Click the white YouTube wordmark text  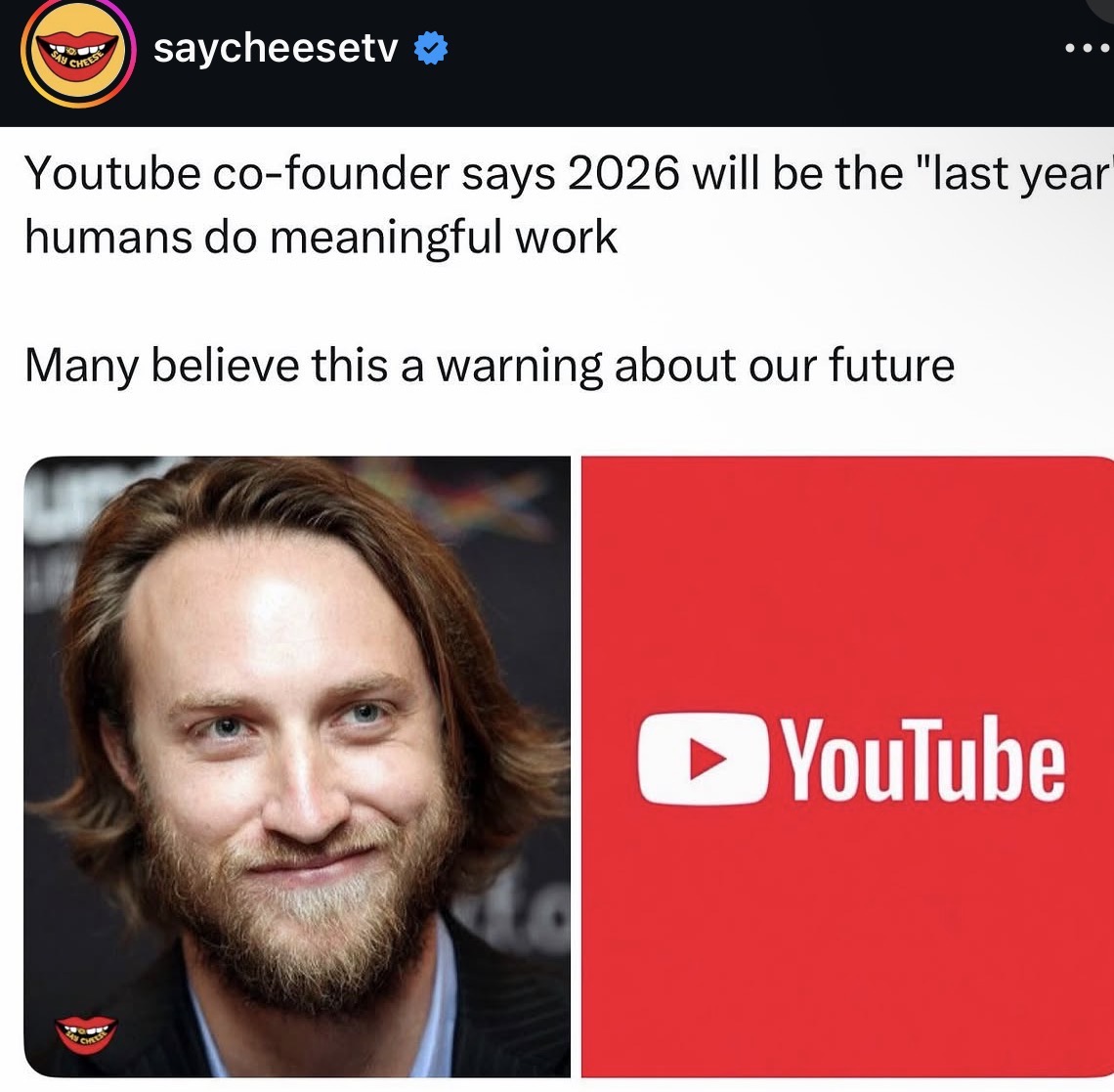922,759
